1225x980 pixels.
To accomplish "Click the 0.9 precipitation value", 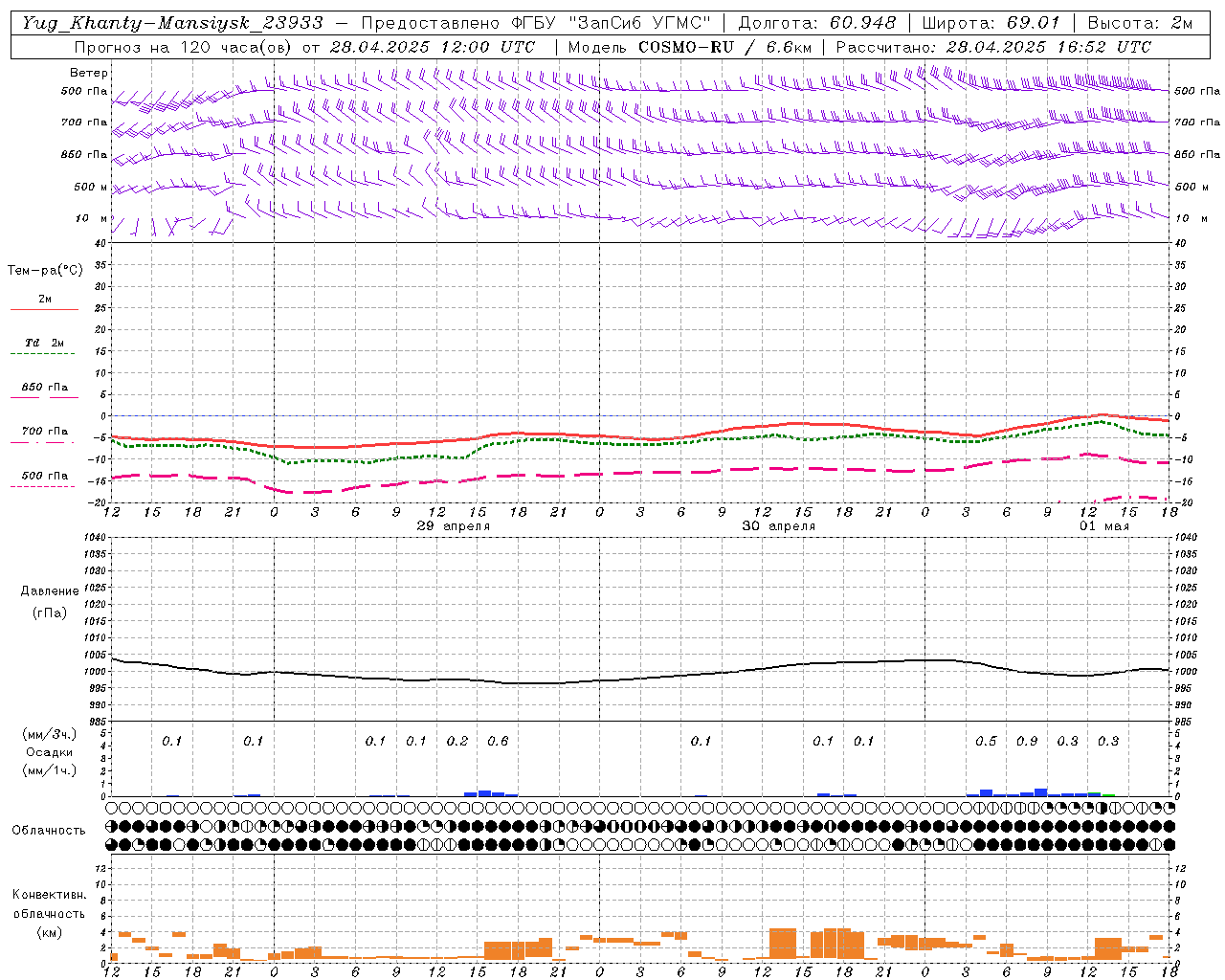I will (x=1027, y=741).
